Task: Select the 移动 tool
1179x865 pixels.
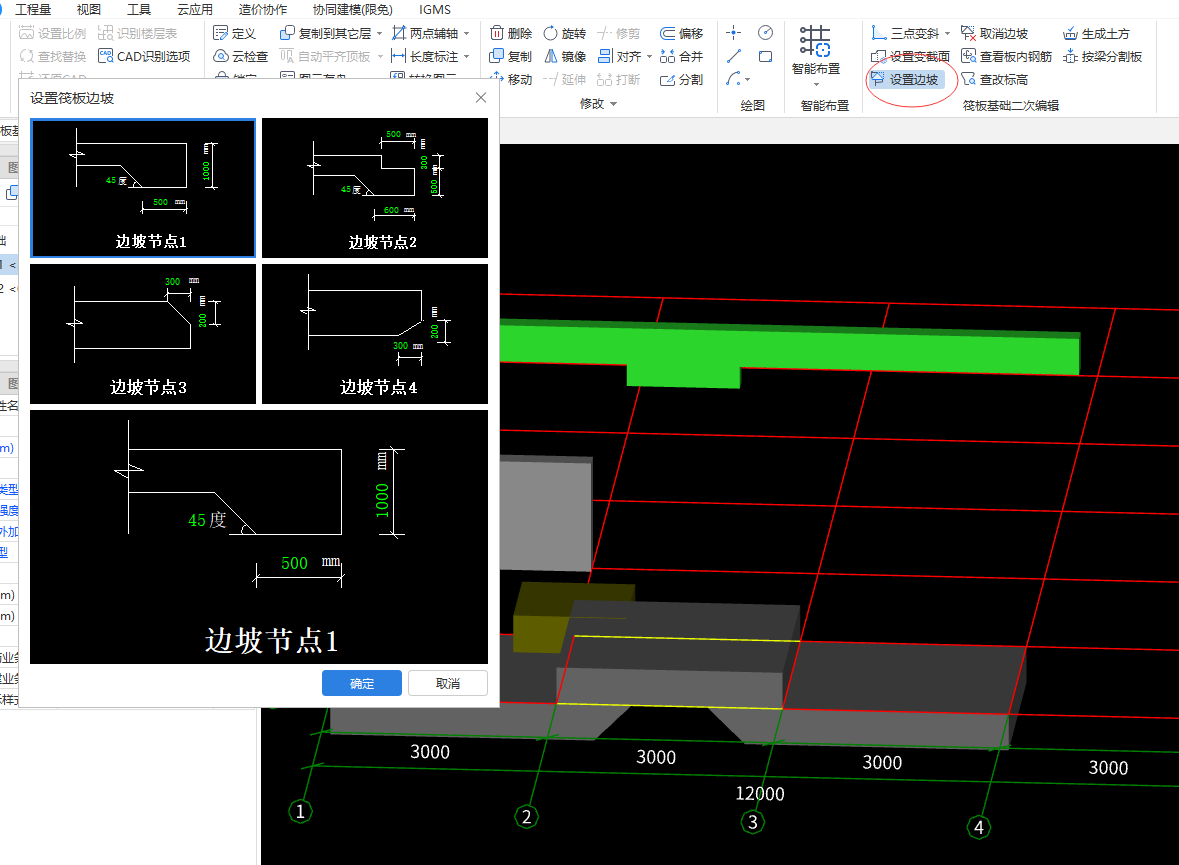Action: (x=511, y=79)
